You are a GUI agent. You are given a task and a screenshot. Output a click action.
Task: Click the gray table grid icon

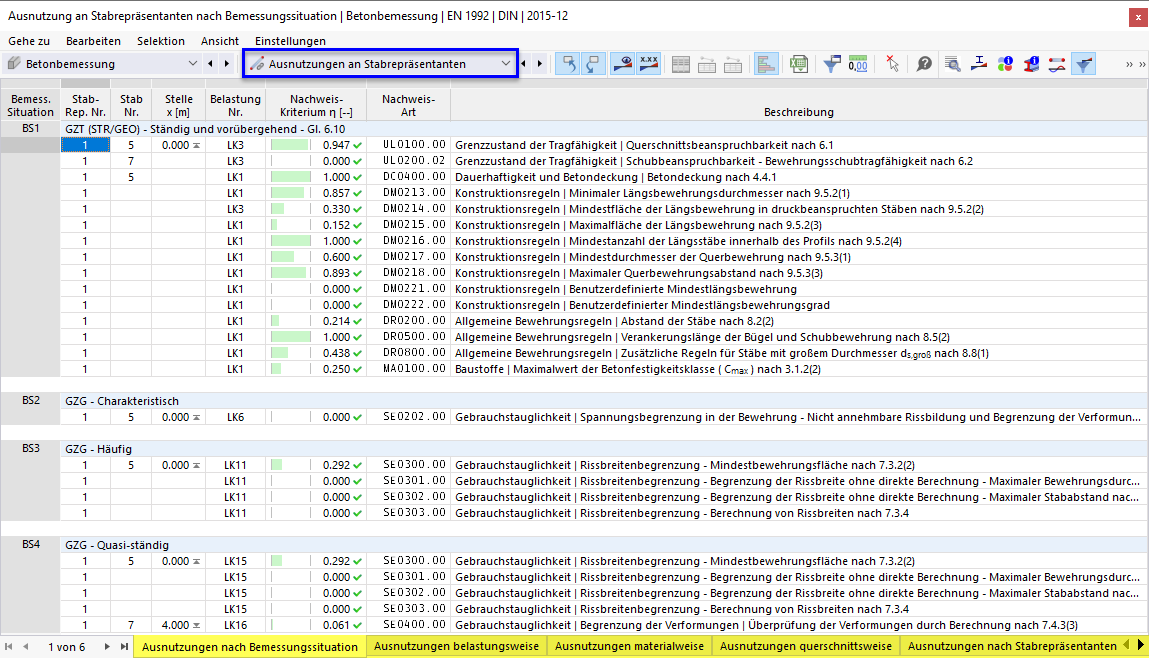pos(681,64)
